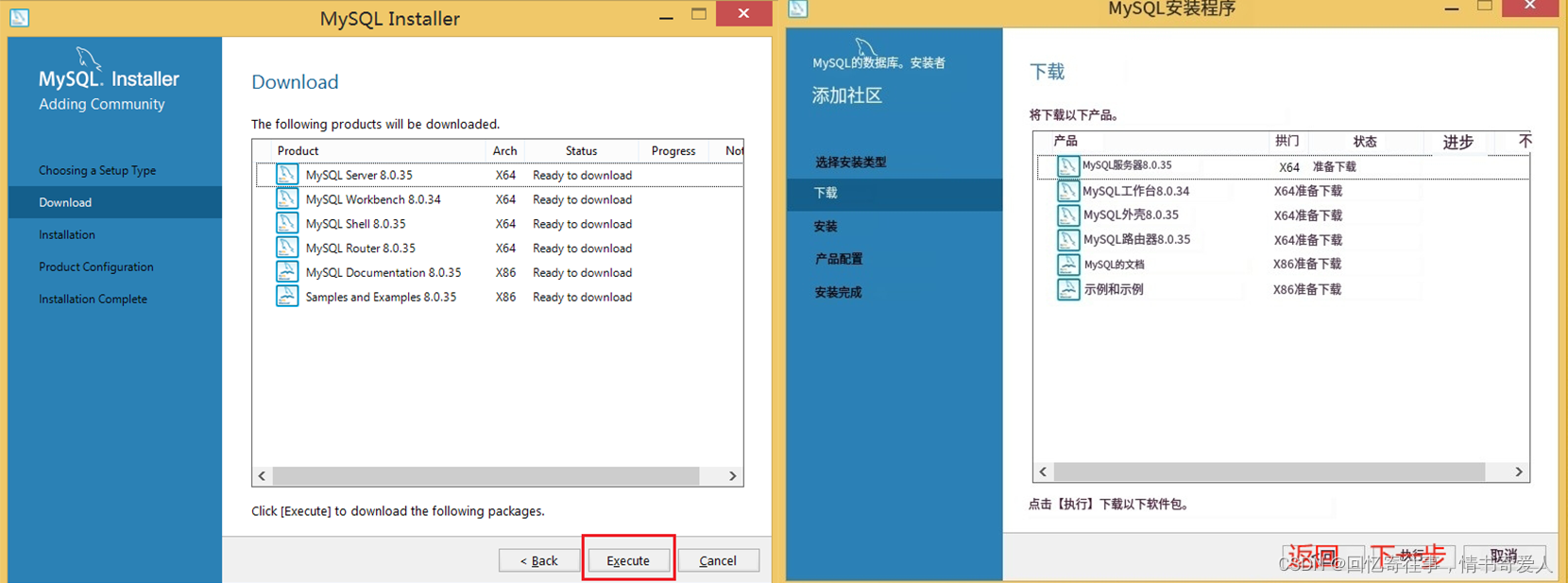Click the Back button in MySQL Installer

click(x=539, y=560)
